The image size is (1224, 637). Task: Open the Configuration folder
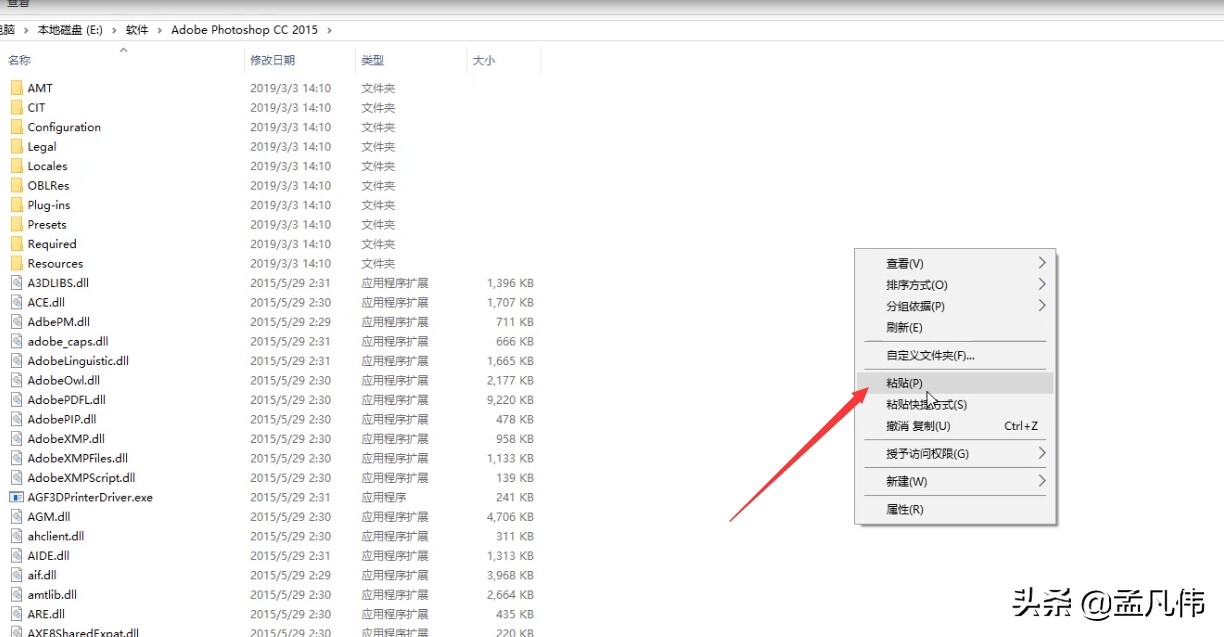(63, 127)
